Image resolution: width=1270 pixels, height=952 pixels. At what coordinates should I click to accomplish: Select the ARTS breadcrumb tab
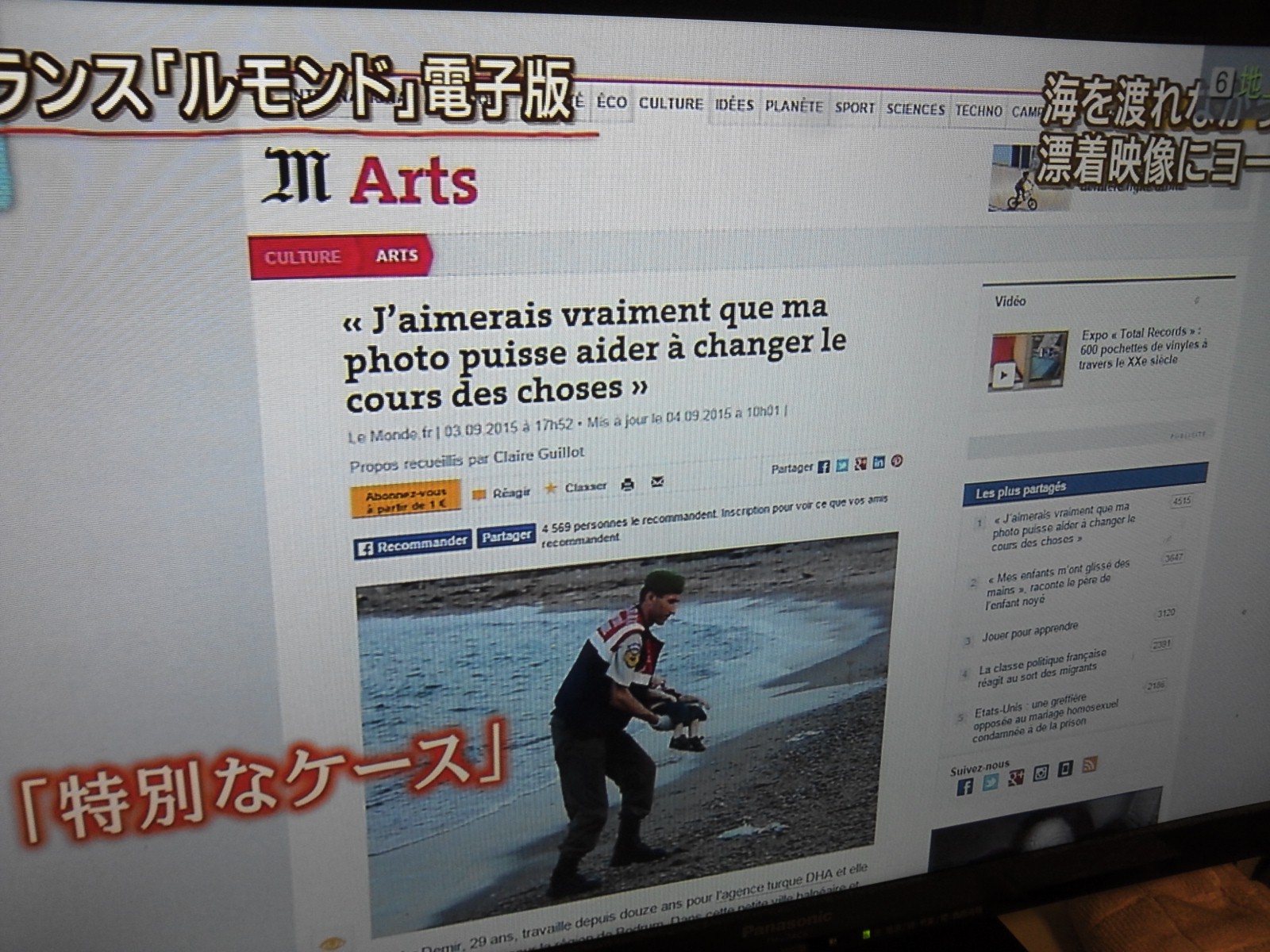pyautogui.click(x=397, y=255)
